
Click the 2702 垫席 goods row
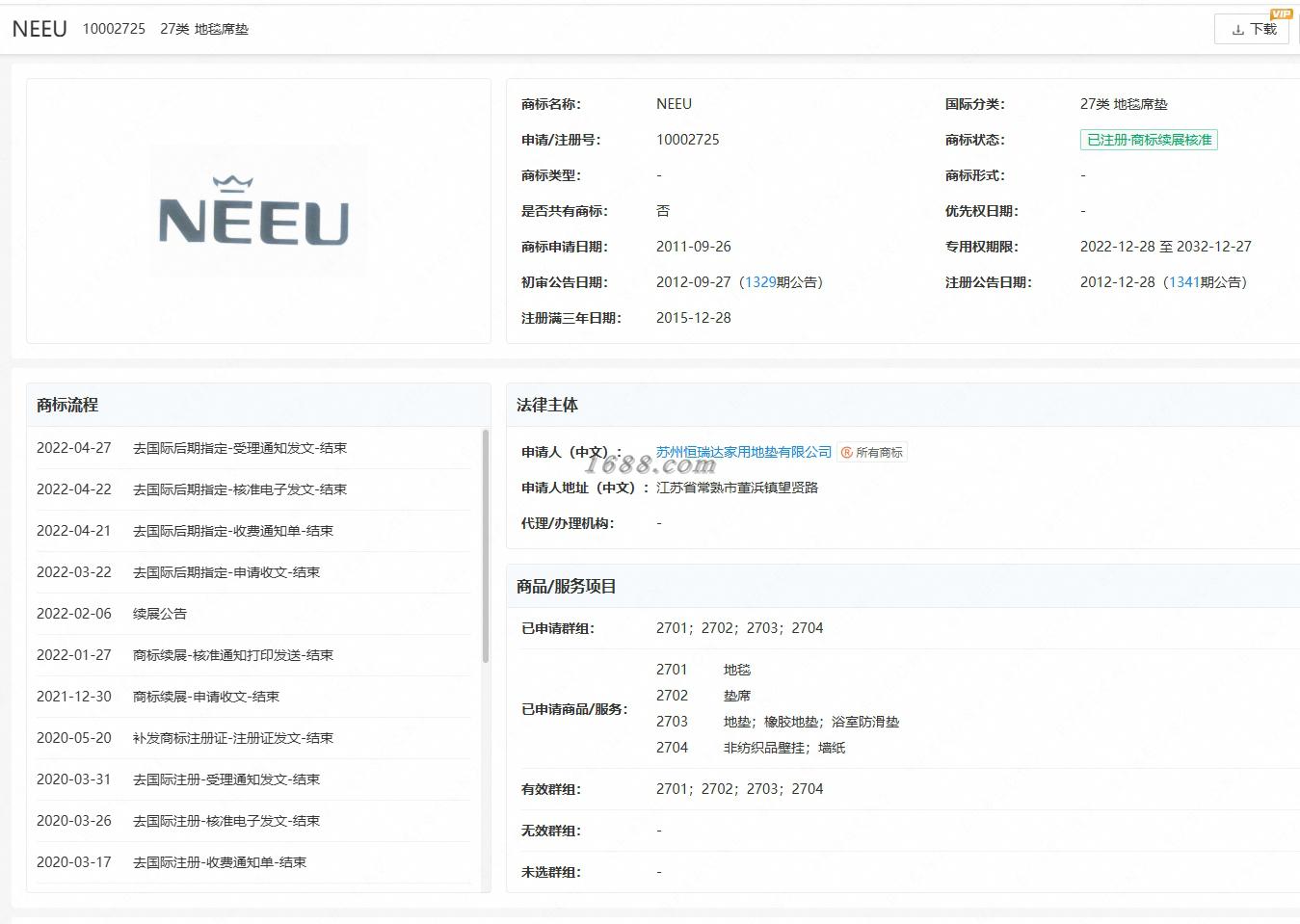pyautogui.click(x=703, y=696)
